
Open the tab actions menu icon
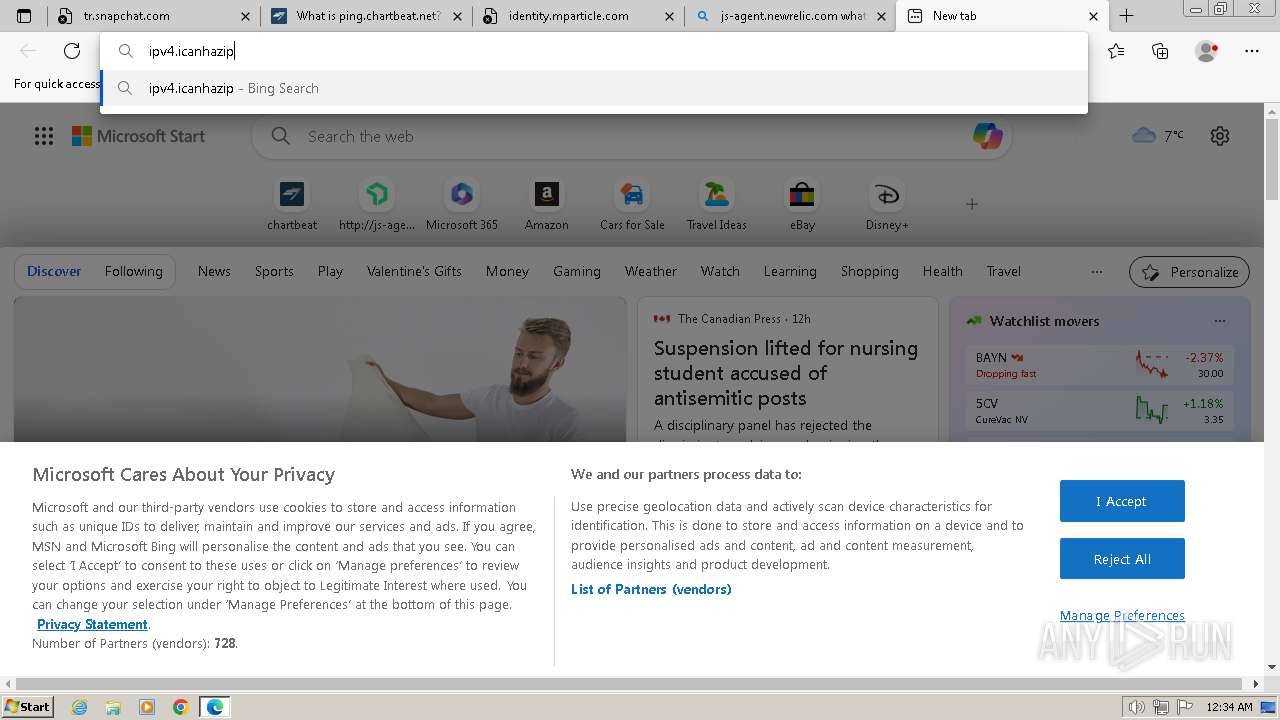coord(24,16)
